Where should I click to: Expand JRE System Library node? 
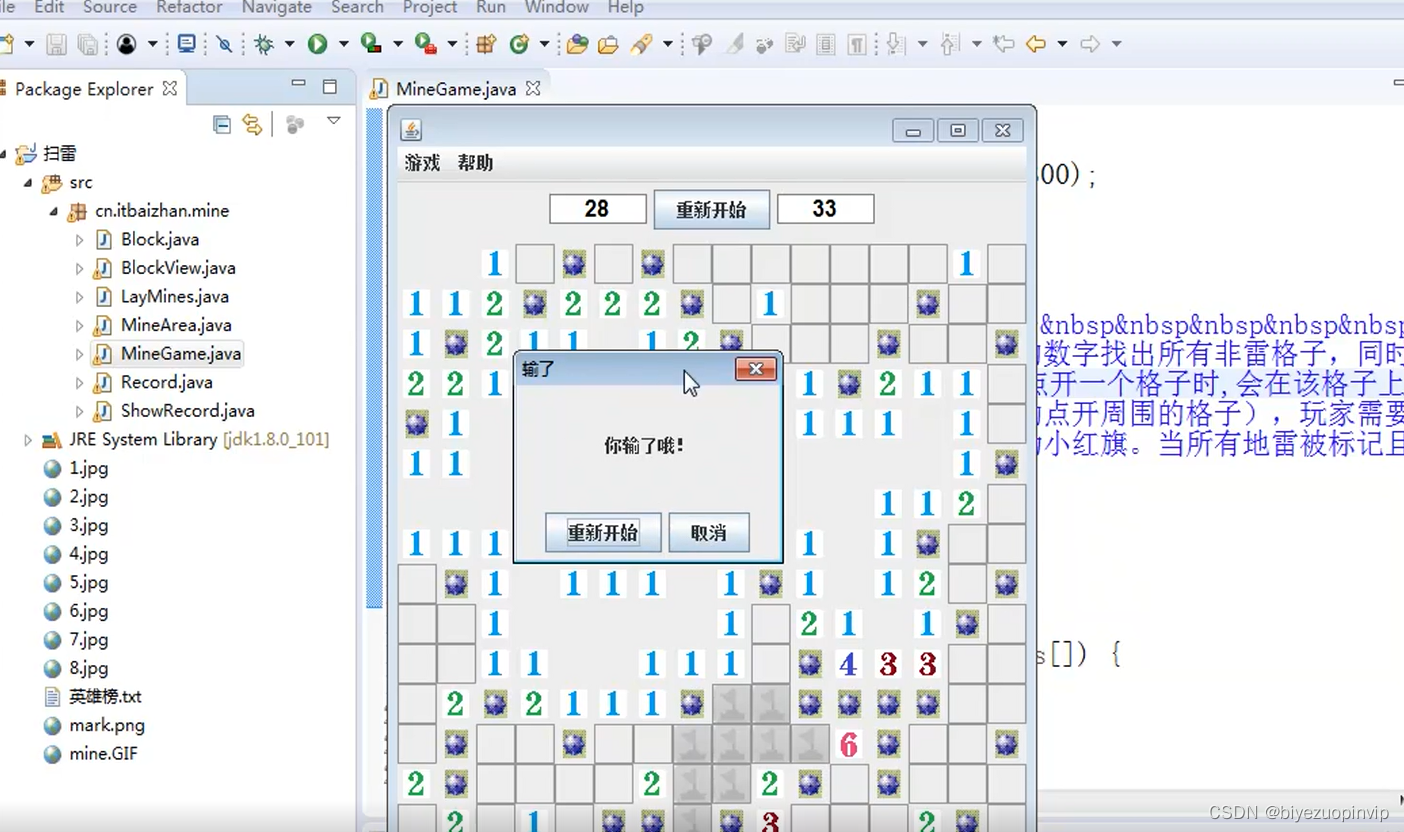point(28,440)
